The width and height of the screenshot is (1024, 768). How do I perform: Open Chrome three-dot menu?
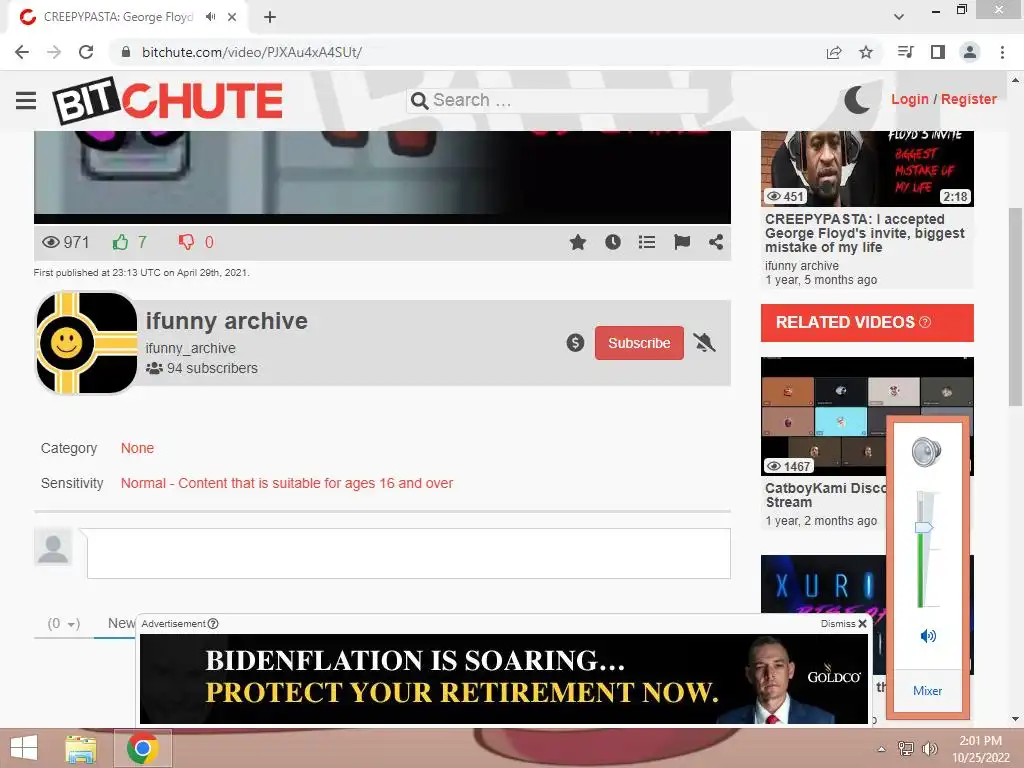click(1002, 52)
